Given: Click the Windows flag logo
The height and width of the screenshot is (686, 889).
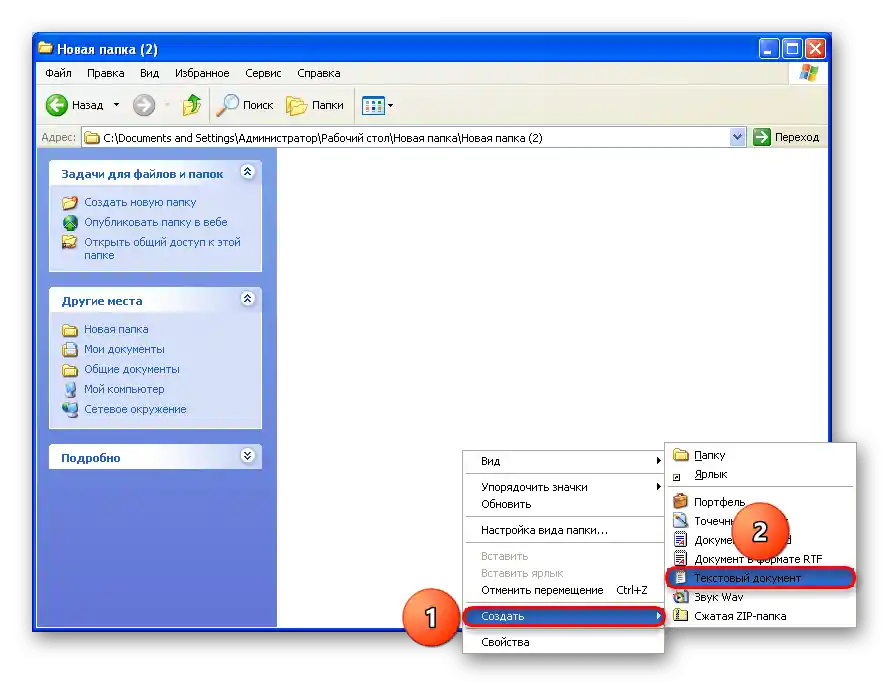Looking at the screenshot, I should click(x=808, y=73).
